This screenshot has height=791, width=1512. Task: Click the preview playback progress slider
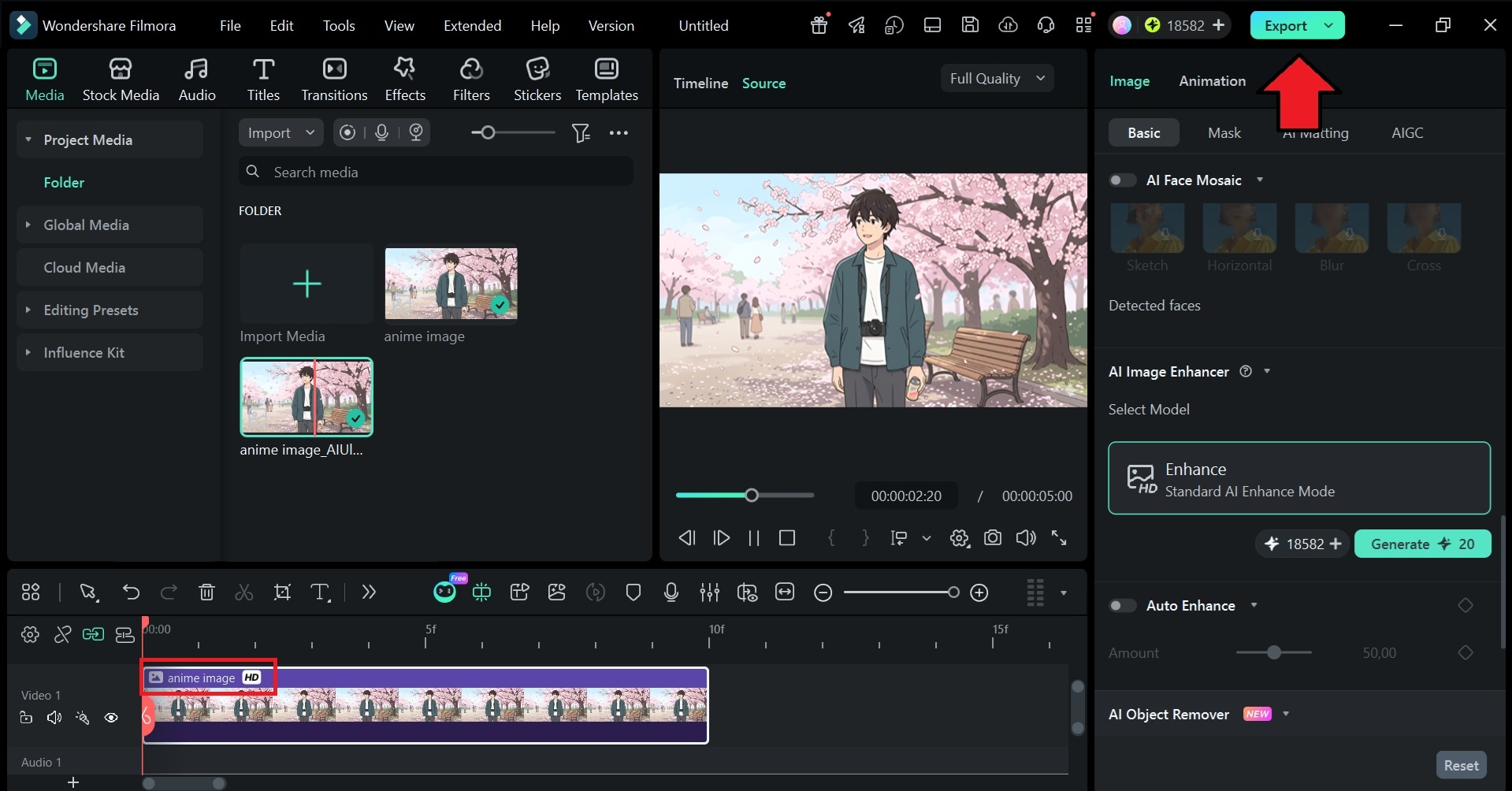pos(745,496)
